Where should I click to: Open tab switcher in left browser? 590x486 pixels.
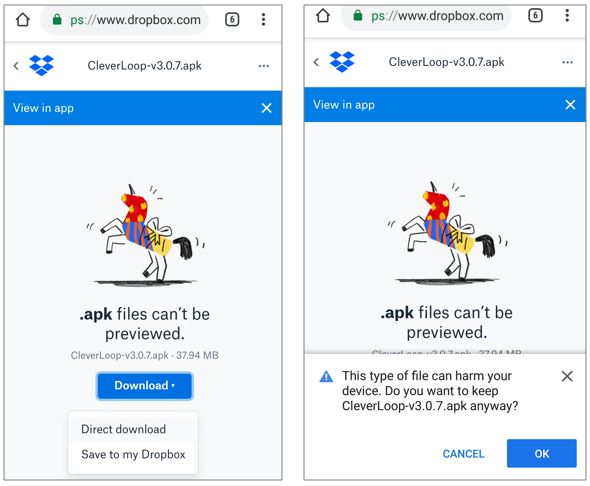232,20
